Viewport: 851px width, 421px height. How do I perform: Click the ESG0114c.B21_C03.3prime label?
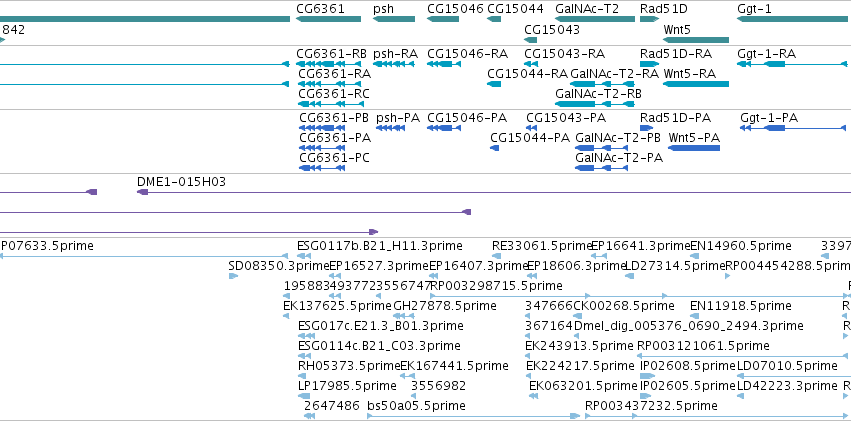379,346
